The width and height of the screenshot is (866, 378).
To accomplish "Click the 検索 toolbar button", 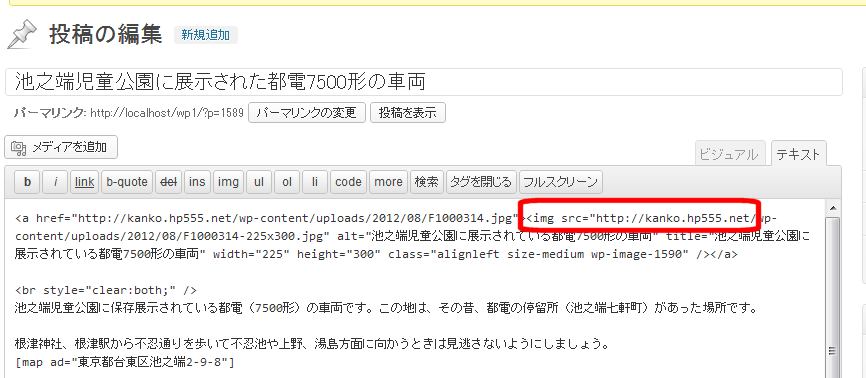I will tap(426, 182).
